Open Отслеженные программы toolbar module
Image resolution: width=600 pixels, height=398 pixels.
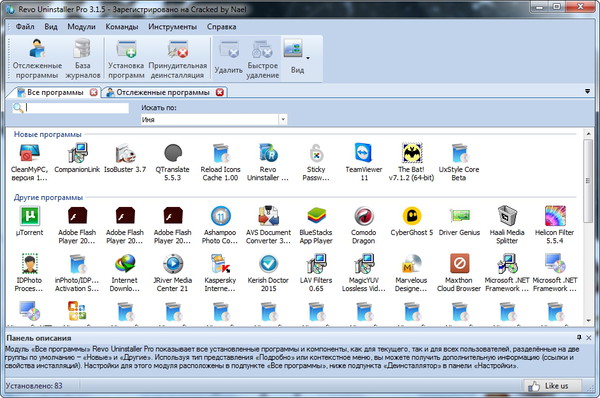pos(37,59)
